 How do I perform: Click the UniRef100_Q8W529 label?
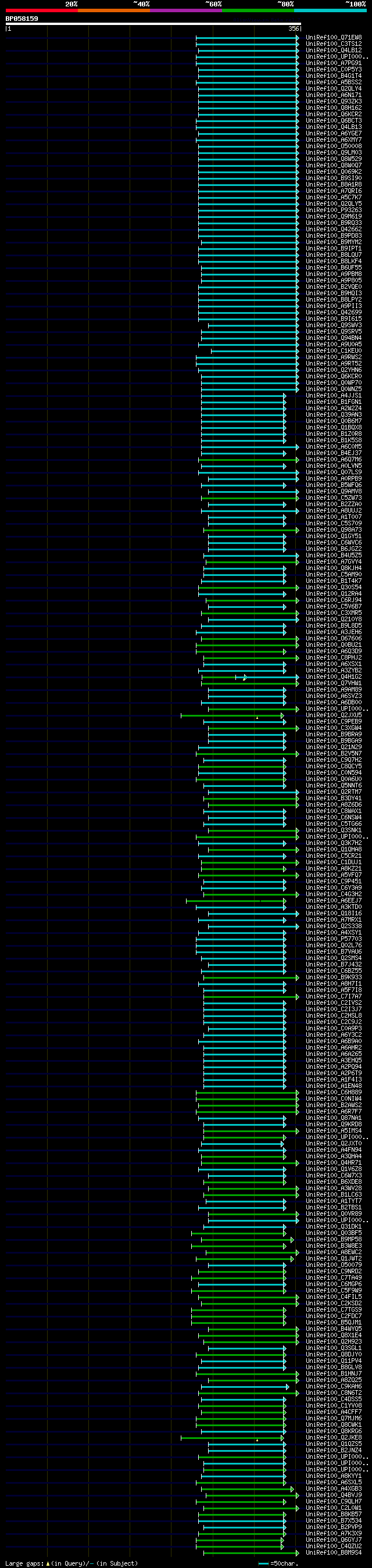pos(334,159)
